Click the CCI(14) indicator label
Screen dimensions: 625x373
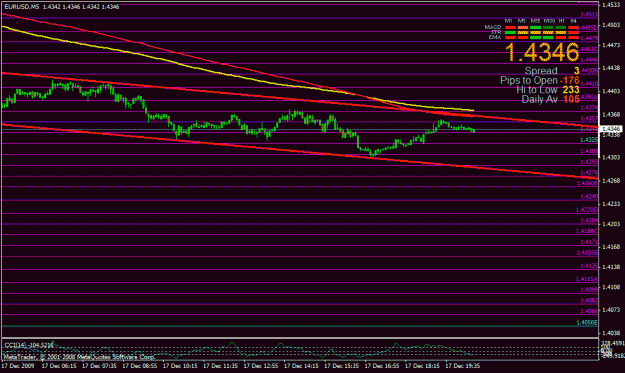(x=28, y=345)
